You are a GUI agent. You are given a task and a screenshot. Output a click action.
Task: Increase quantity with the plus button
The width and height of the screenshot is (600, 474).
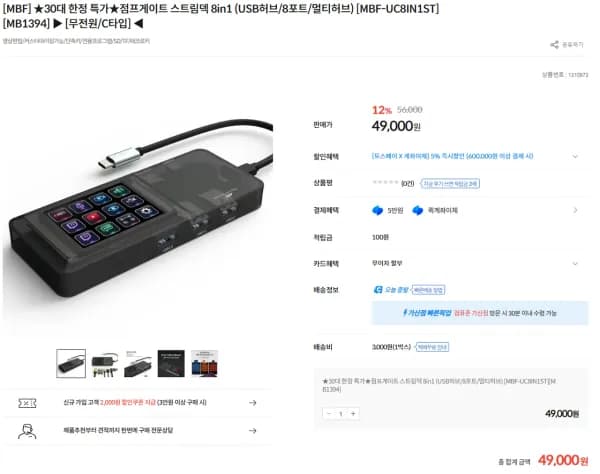[x=353, y=414]
